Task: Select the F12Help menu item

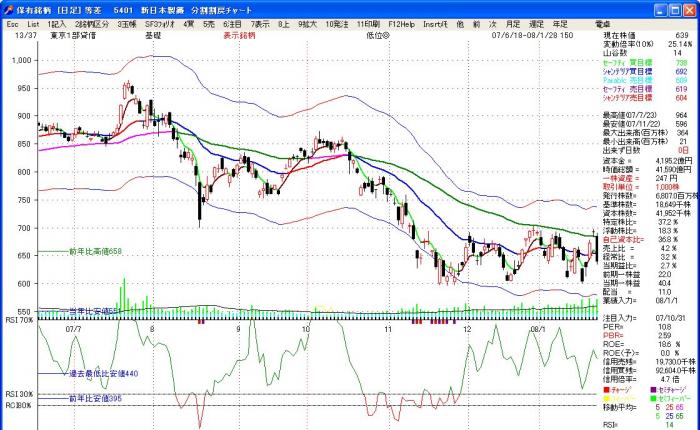Action: tap(402, 22)
